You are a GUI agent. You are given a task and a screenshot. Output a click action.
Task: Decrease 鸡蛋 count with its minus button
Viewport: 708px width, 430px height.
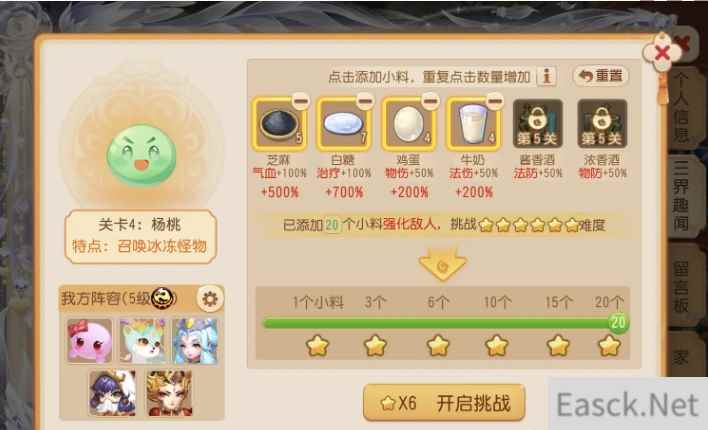[430, 100]
